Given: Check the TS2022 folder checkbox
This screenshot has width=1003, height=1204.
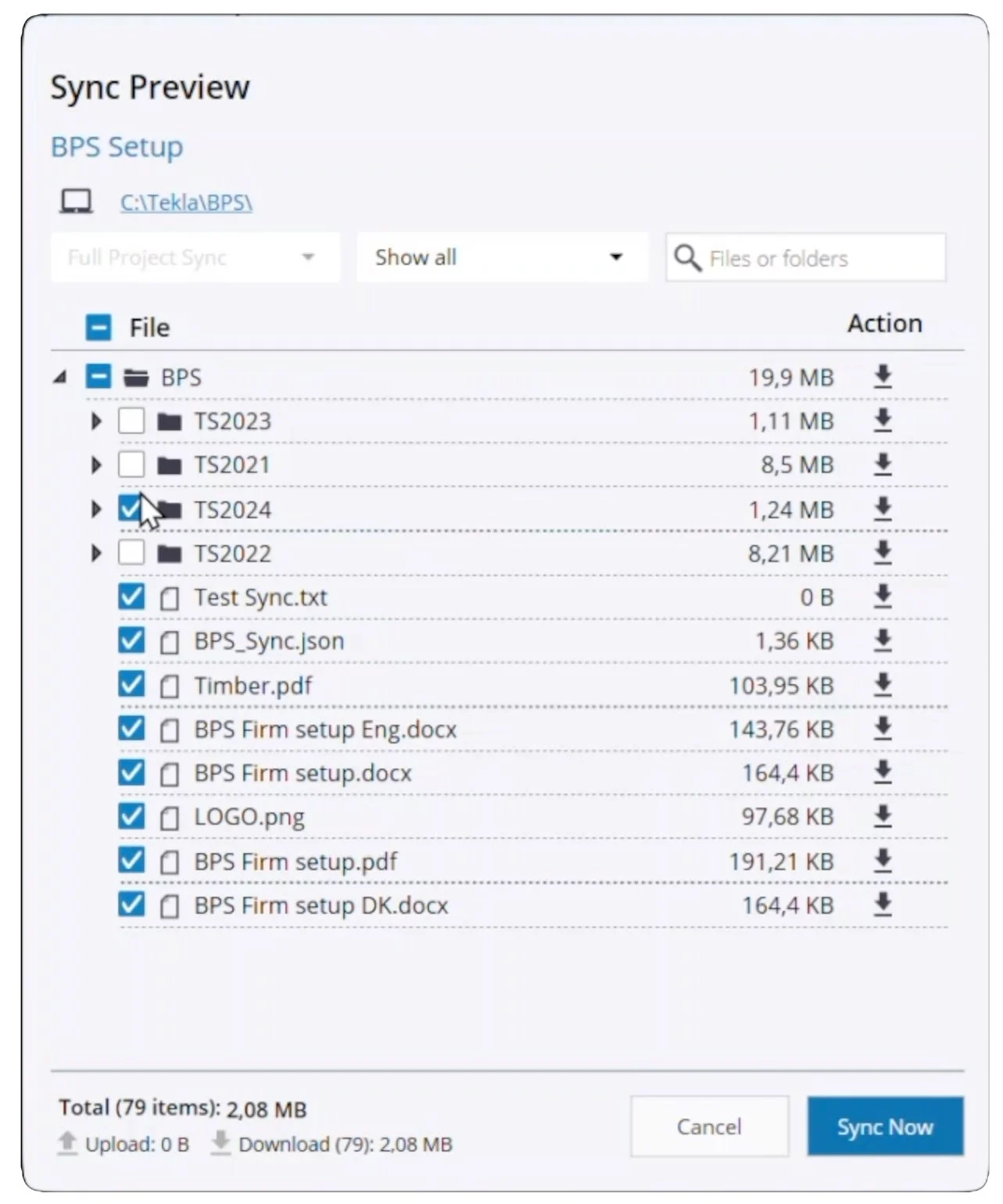Looking at the screenshot, I should [131, 553].
